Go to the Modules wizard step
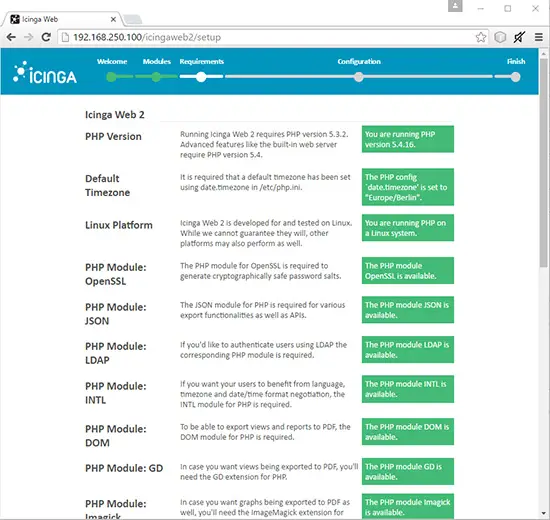 click(x=156, y=61)
